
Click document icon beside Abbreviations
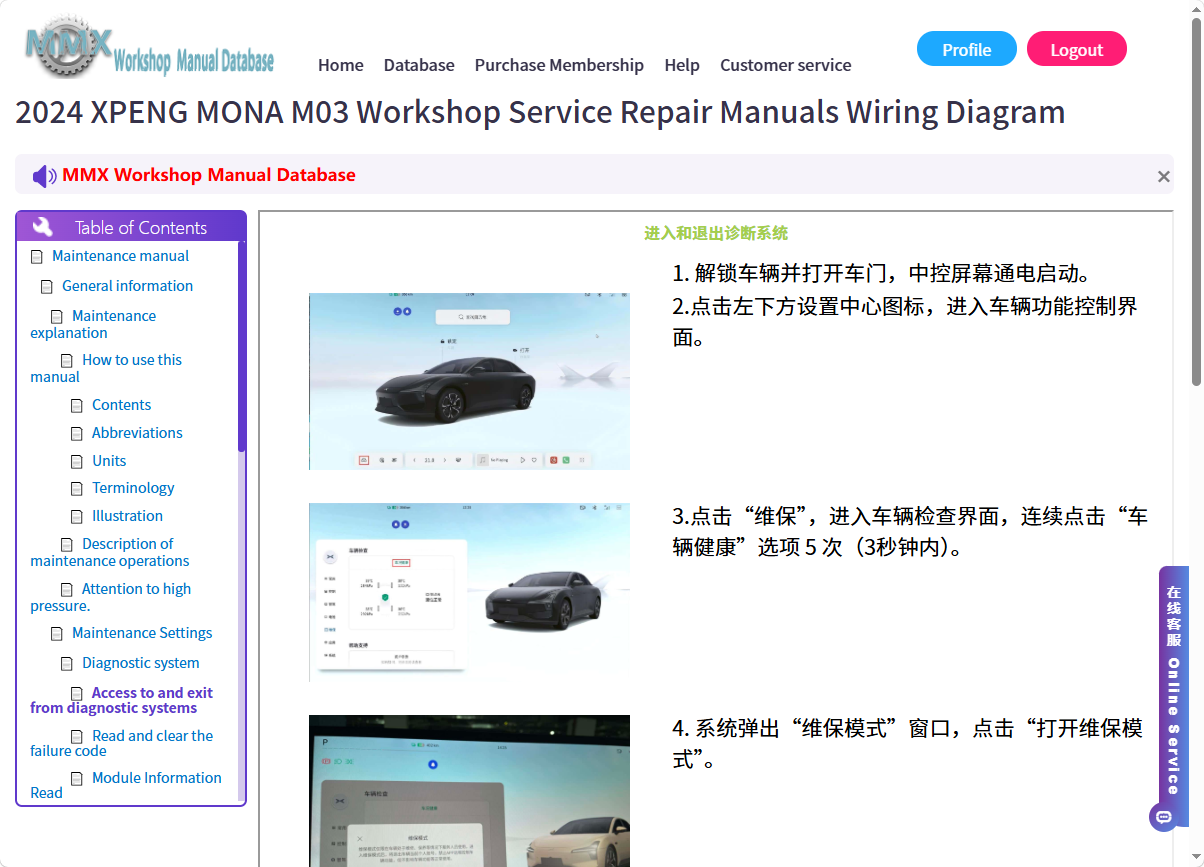(77, 434)
